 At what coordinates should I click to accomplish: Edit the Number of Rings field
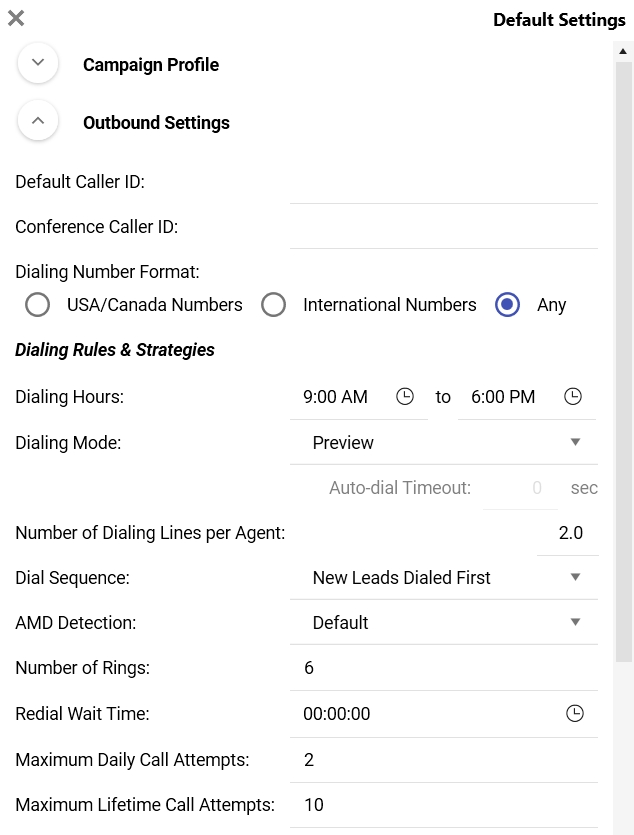pos(443,668)
